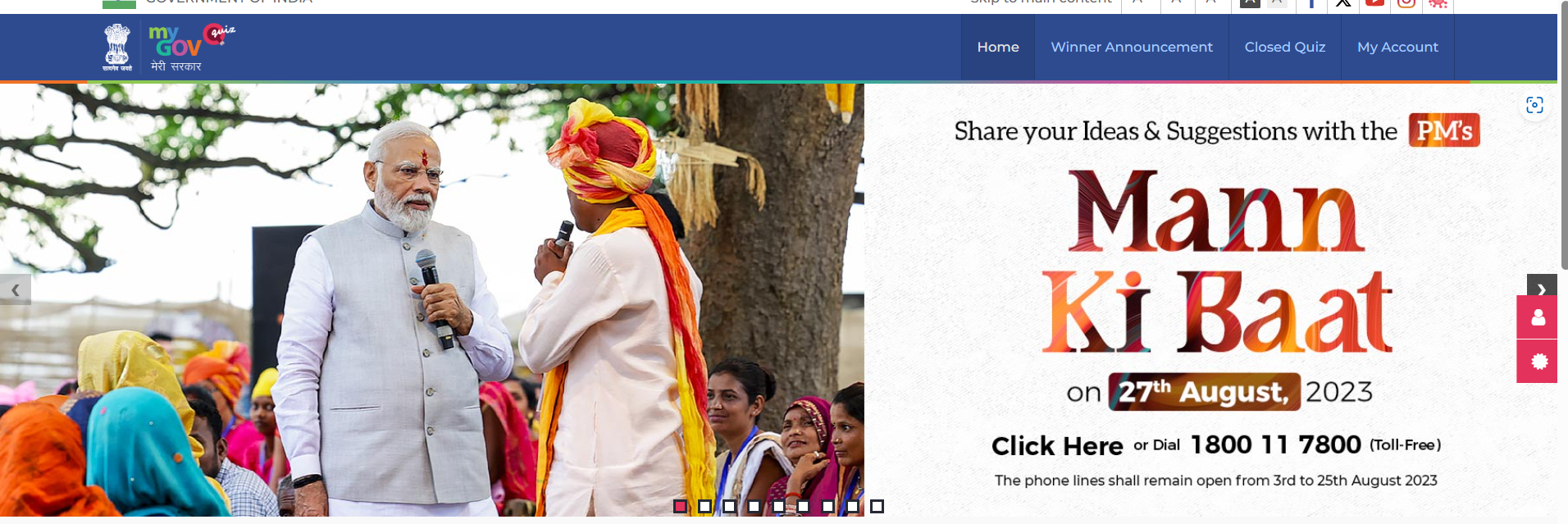Select the fourth carousel dot

[x=754, y=506]
